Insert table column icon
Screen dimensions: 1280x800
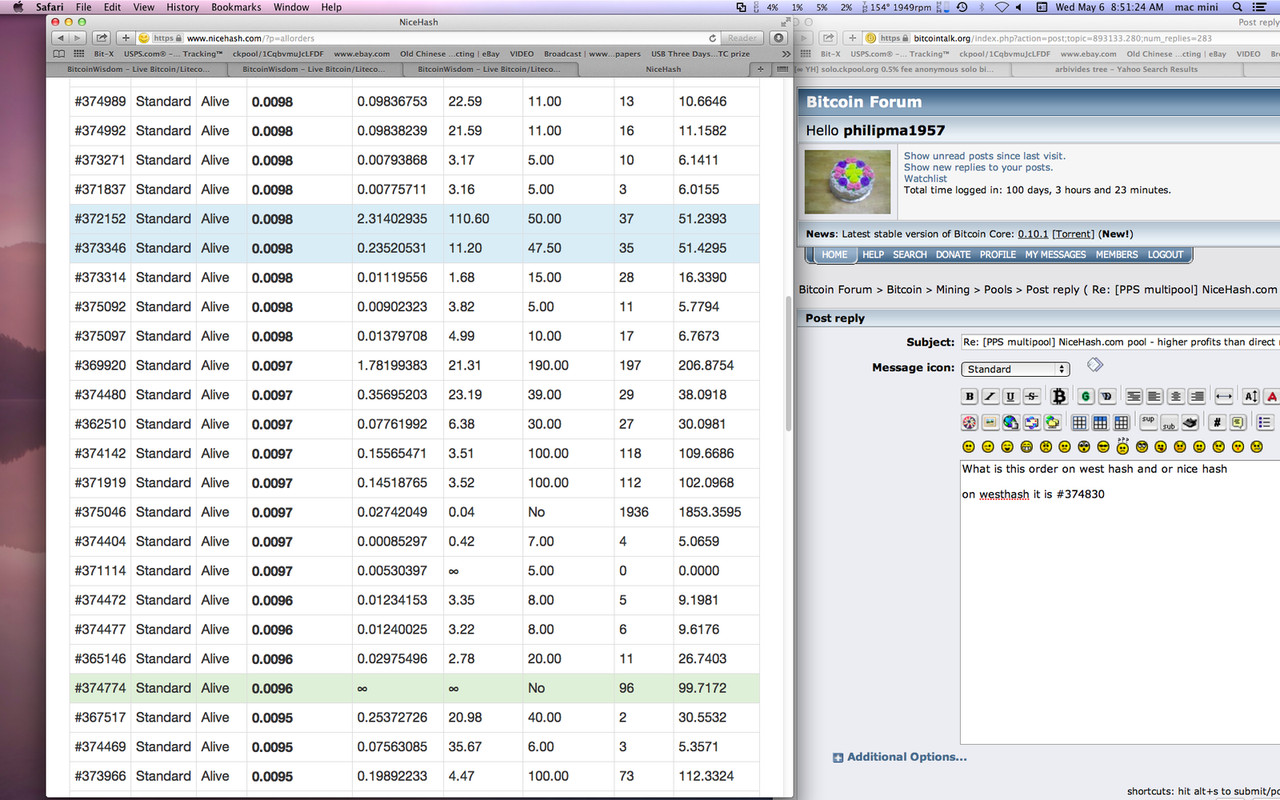pos(1121,423)
